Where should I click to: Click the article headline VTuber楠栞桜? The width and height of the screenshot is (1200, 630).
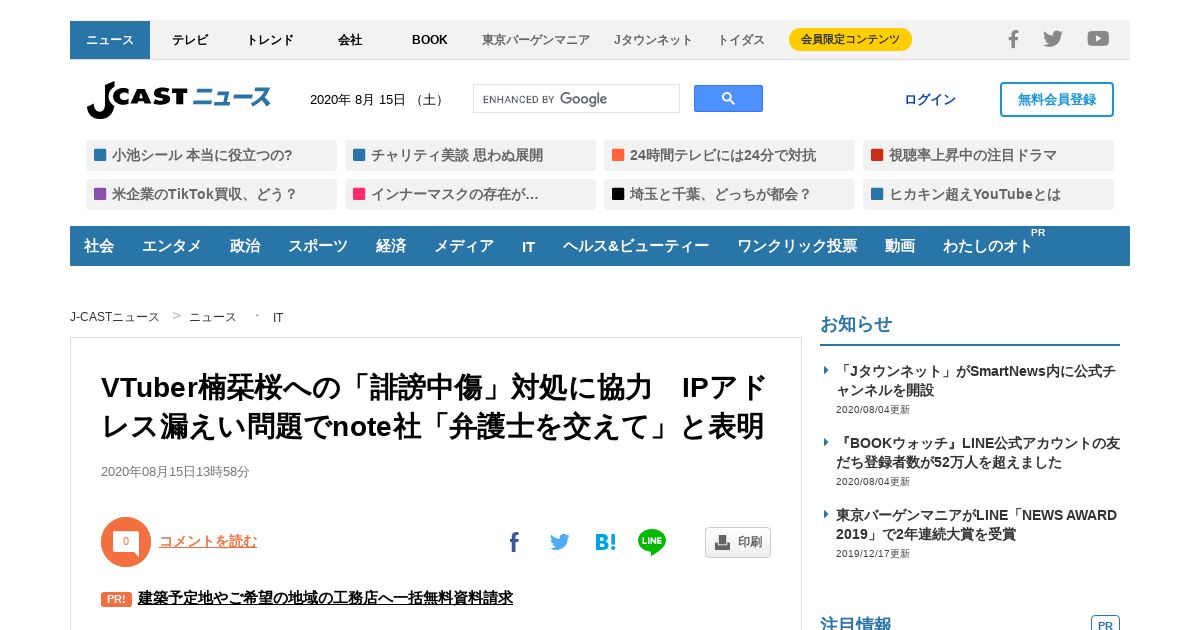point(434,407)
